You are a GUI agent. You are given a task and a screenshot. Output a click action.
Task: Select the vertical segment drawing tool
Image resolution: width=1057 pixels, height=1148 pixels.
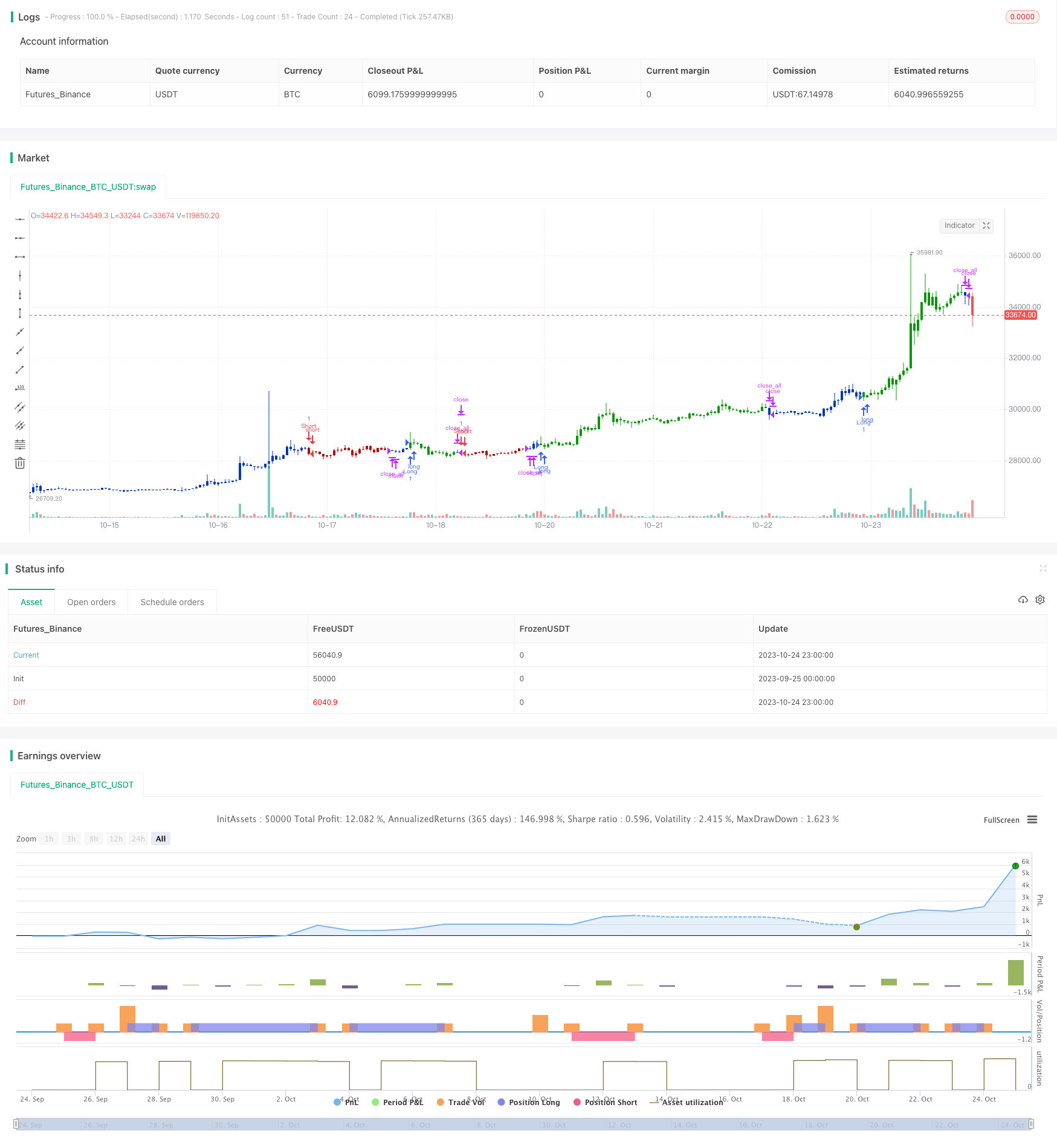pyautogui.click(x=20, y=313)
